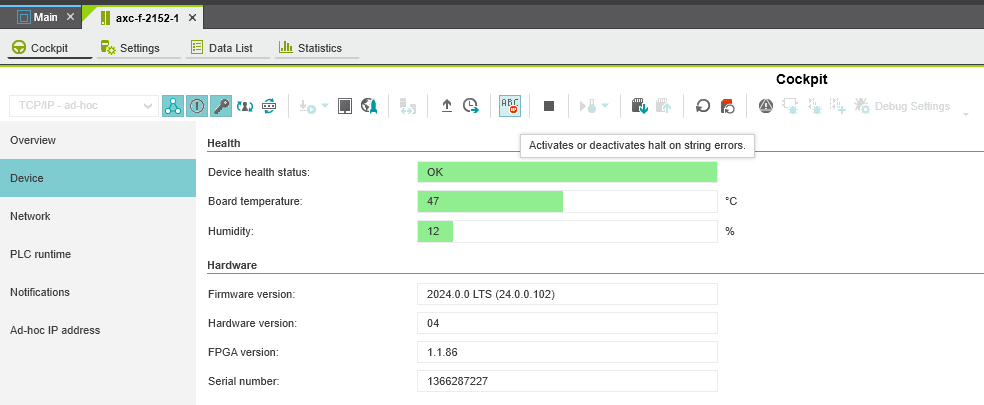Click the change password icon
This screenshot has height=405, width=984.
269,106
